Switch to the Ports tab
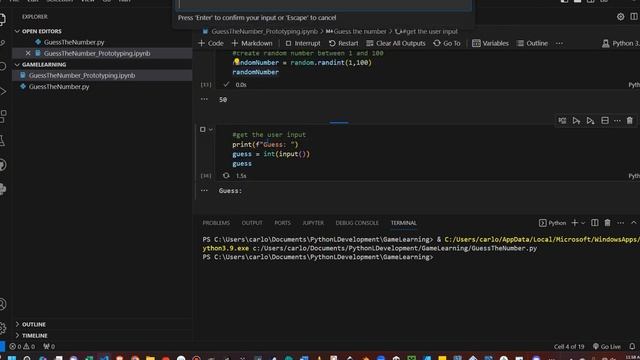 click(282, 223)
